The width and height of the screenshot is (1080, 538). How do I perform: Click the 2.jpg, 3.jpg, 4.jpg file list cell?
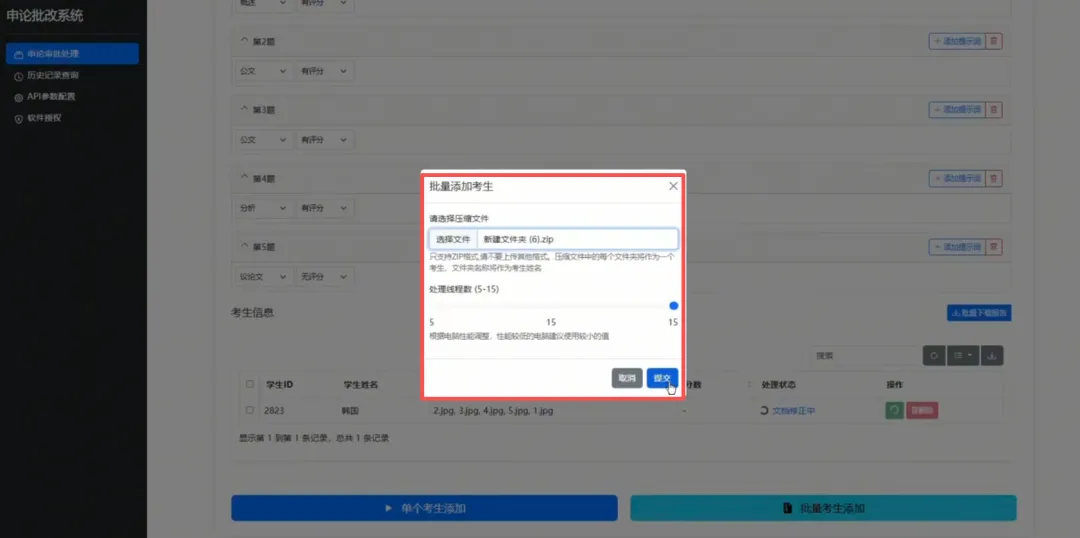(x=492, y=411)
